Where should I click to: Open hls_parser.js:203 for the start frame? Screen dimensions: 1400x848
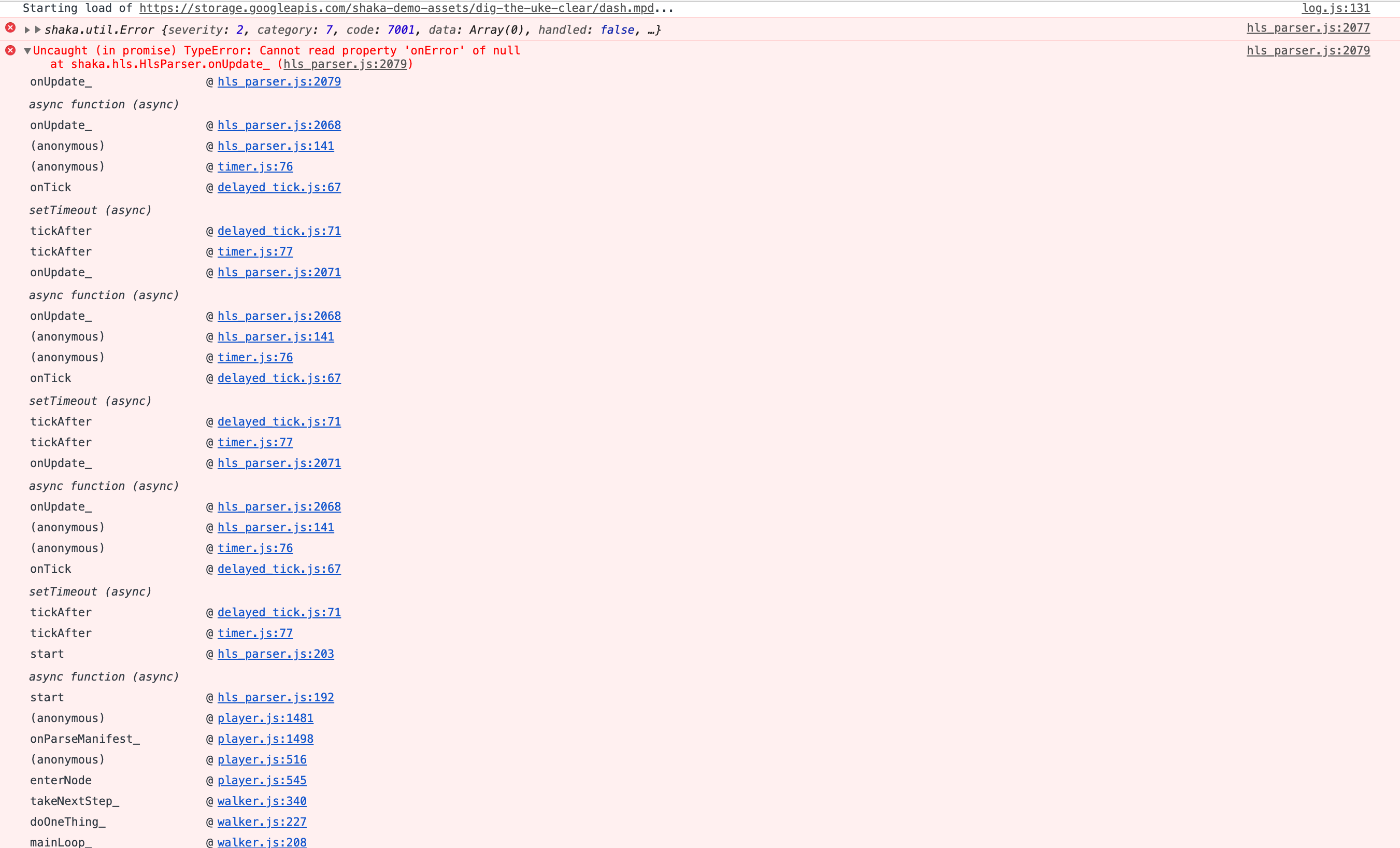276,654
